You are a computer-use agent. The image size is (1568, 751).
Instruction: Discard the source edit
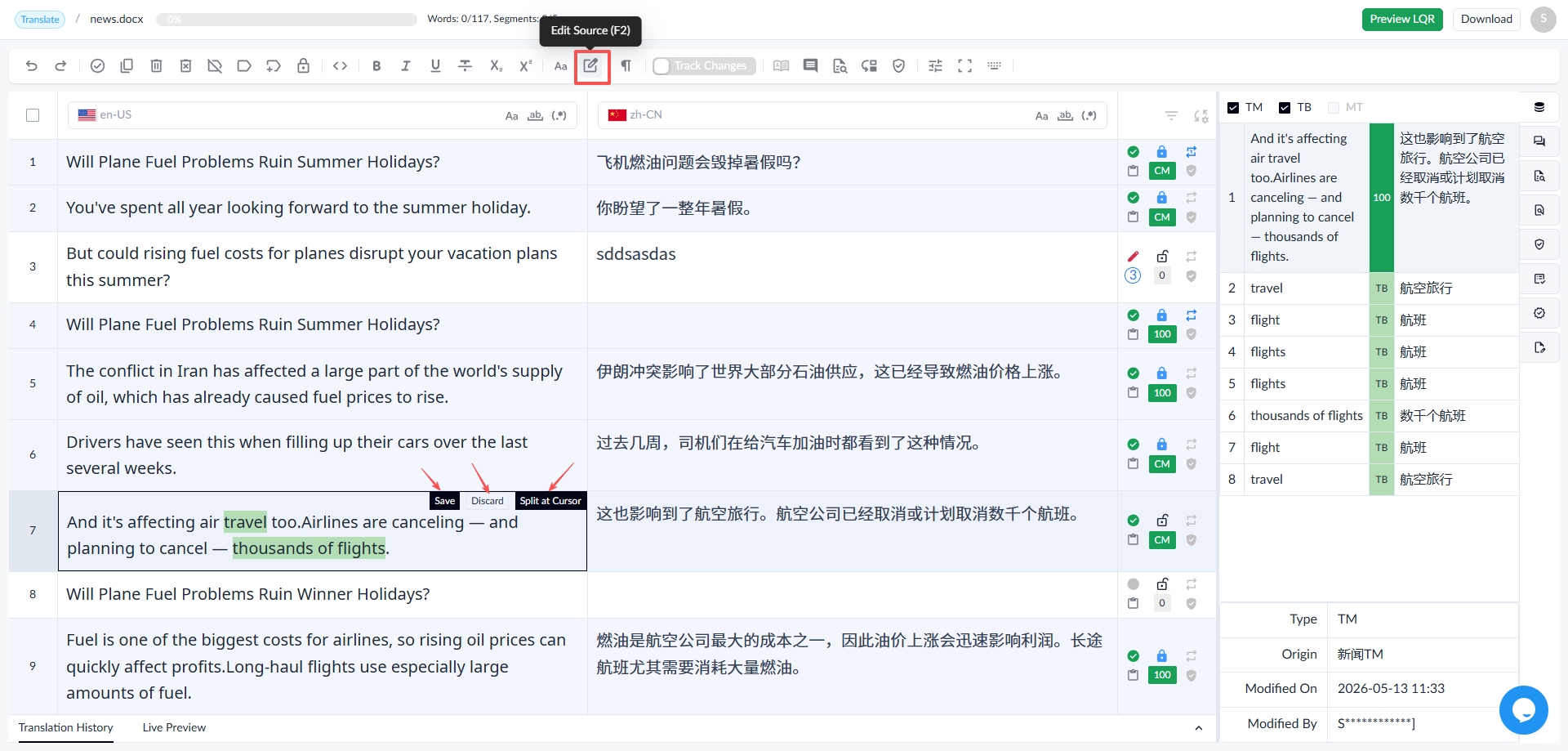click(x=488, y=501)
